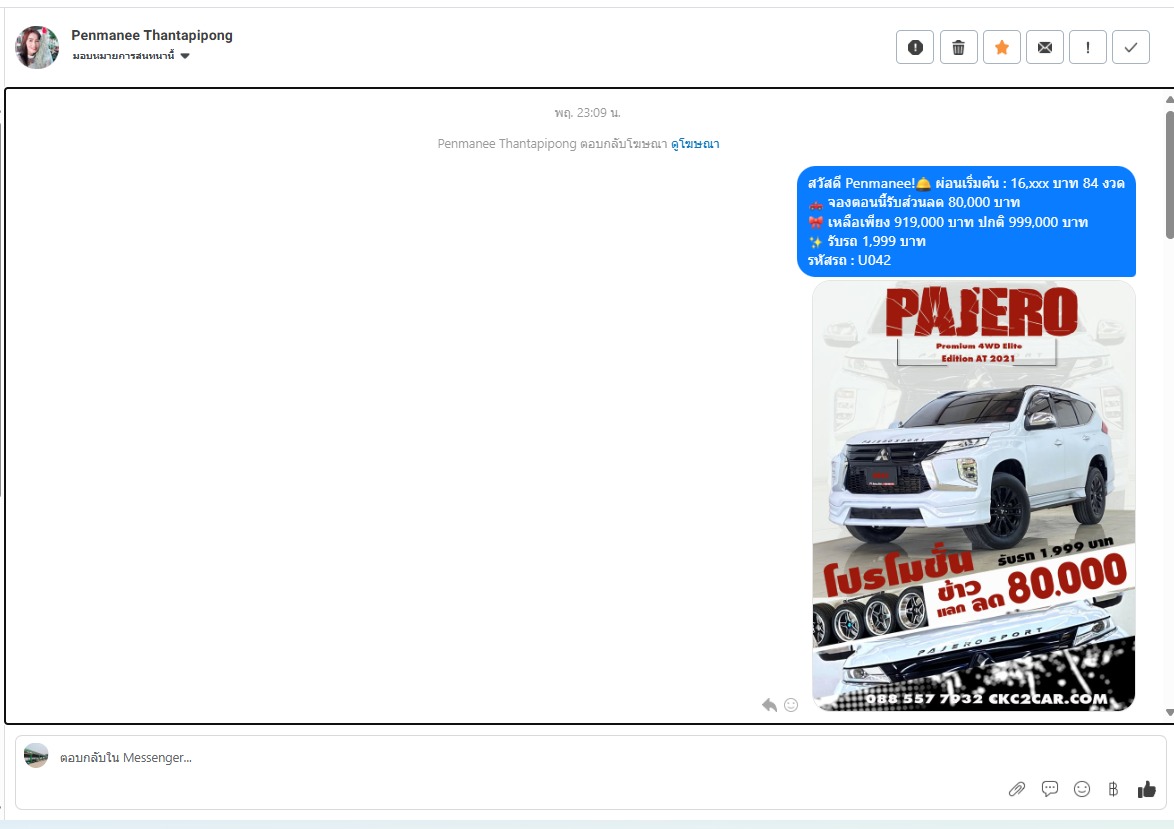Reply to message with arrow icon

[x=769, y=705]
